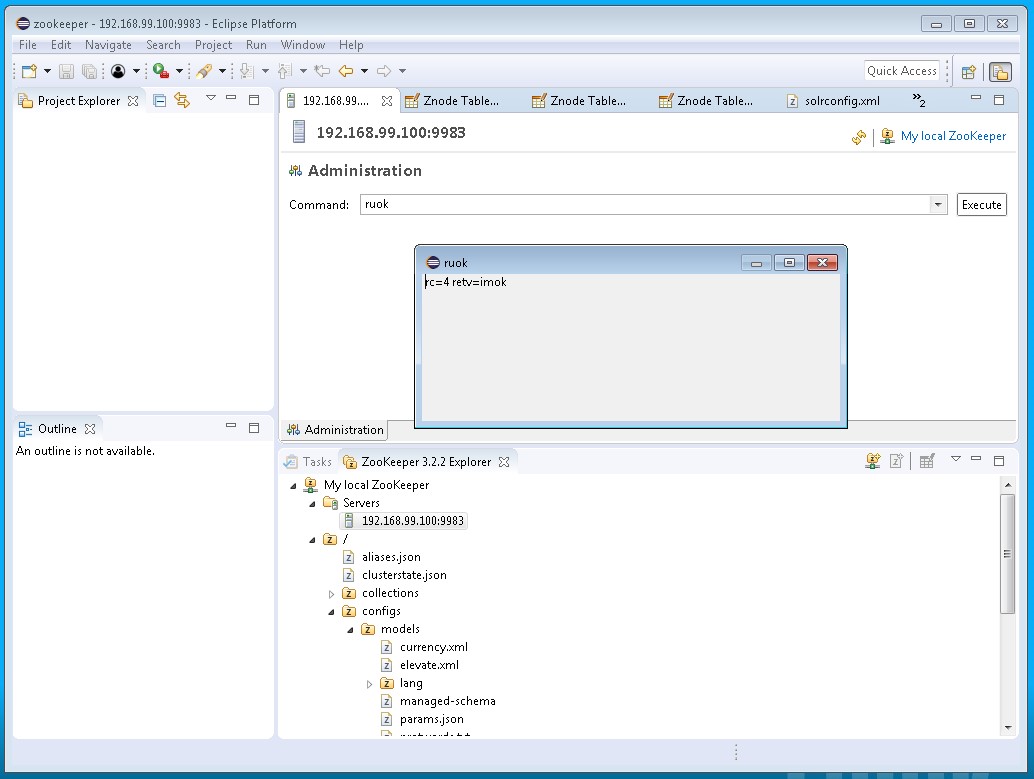Click the Open Perspective icon
This screenshot has height=779, width=1034.
click(968, 71)
